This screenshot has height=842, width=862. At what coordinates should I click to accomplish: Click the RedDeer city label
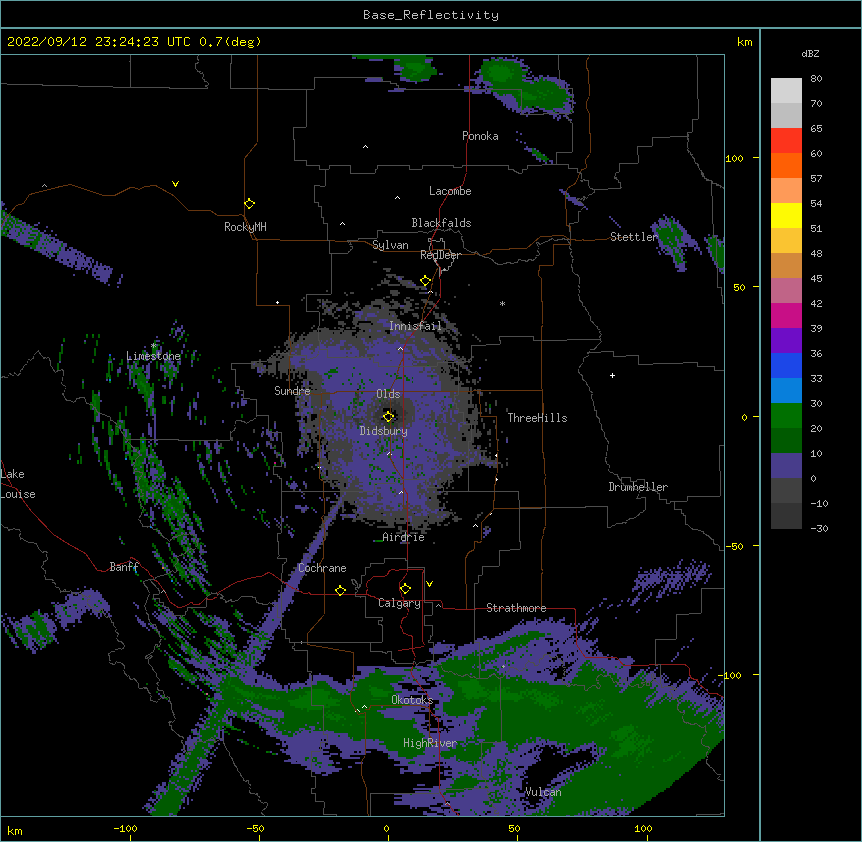point(440,255)
